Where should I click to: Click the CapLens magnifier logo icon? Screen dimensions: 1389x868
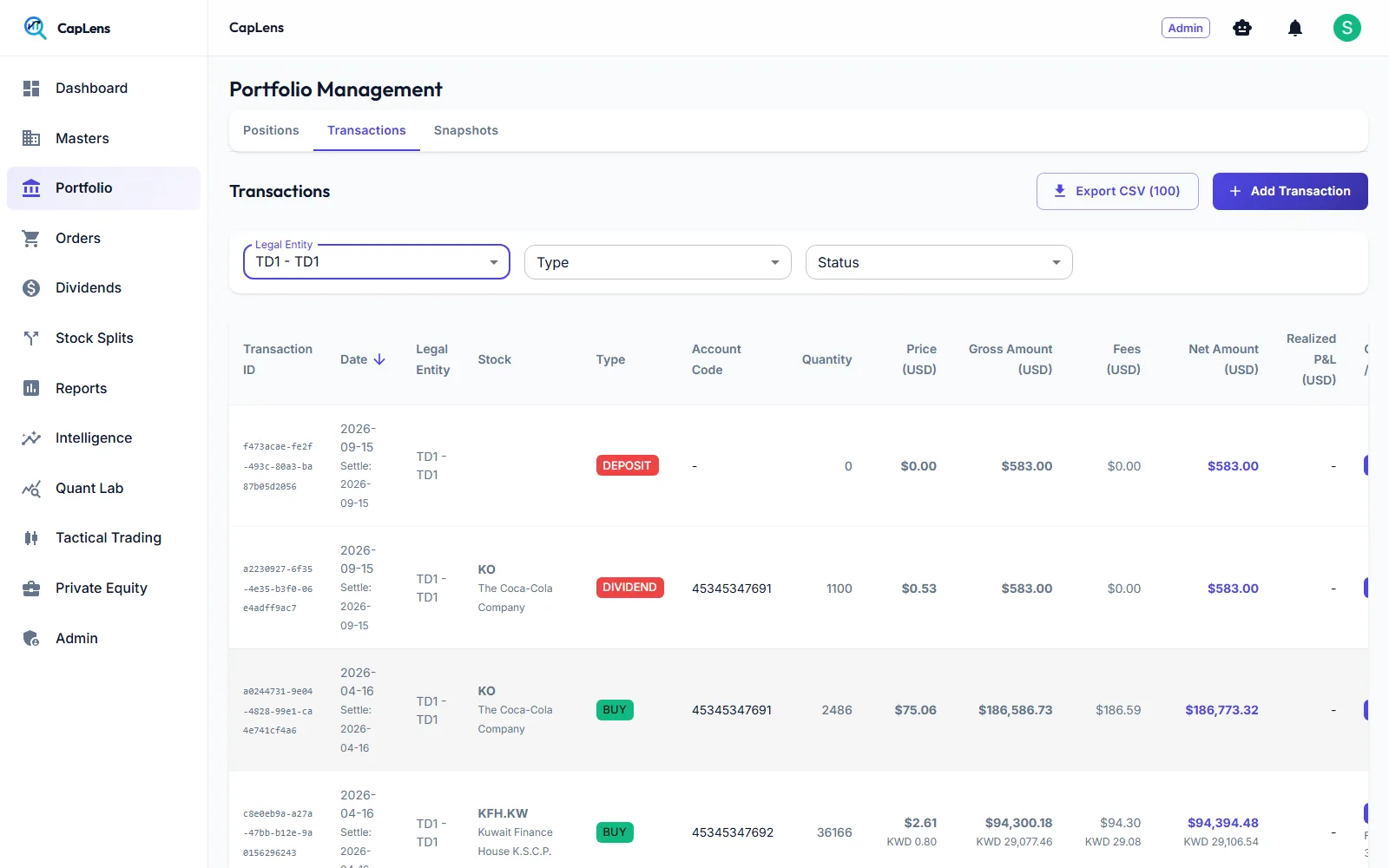click(35, 28)
